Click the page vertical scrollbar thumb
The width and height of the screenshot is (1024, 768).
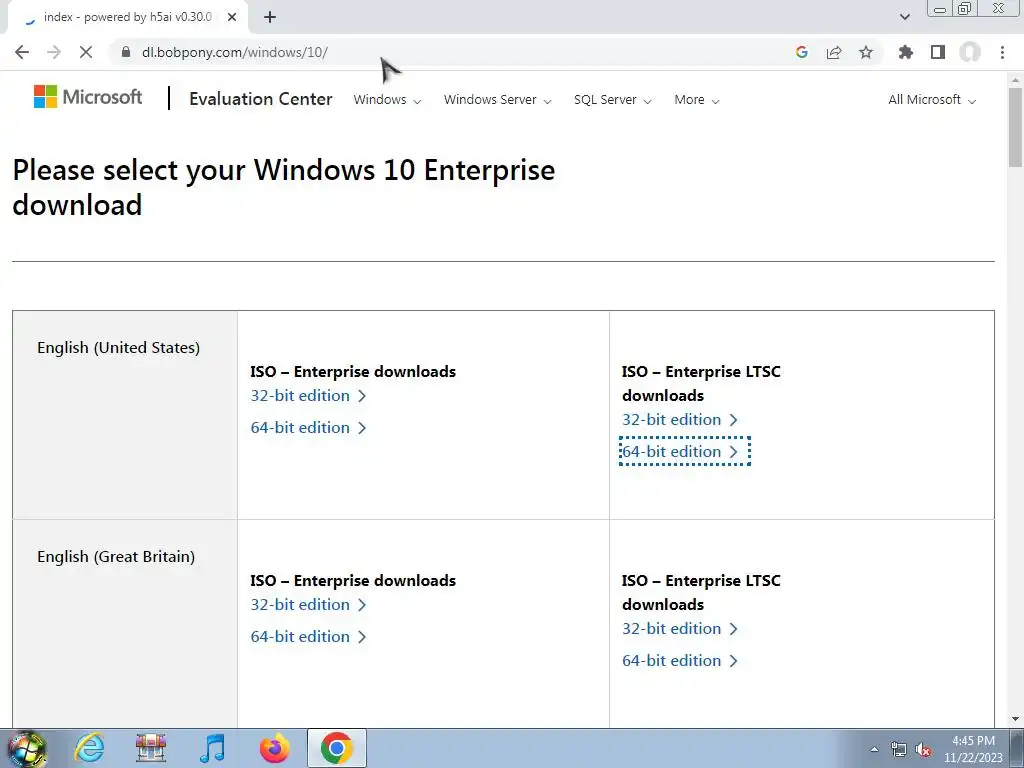click(x=1016, y=127)
